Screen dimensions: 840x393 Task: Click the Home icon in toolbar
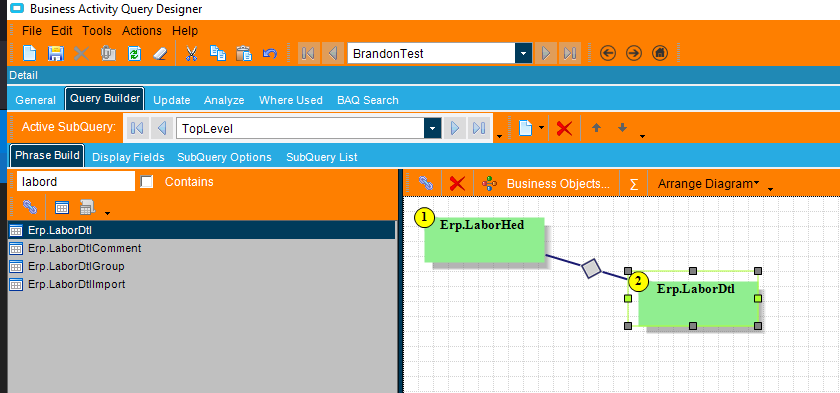pyautogui.click(x=660, y=54)
